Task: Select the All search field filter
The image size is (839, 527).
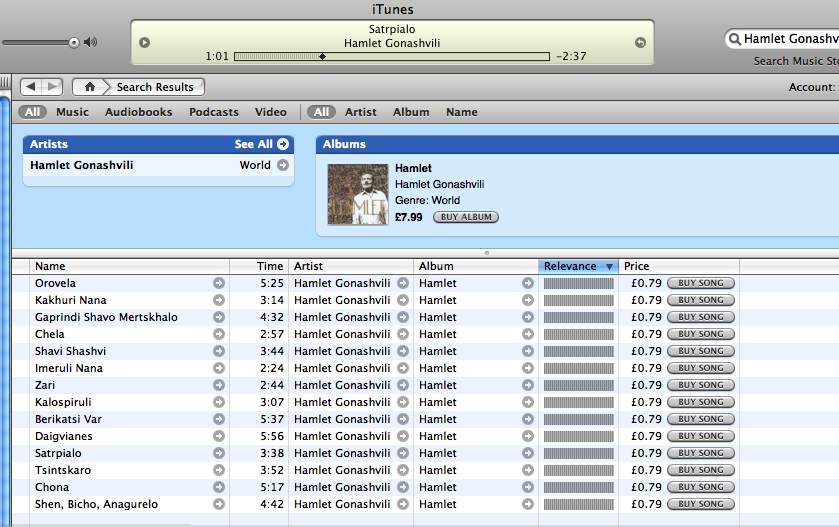Action: click(321, 112)
